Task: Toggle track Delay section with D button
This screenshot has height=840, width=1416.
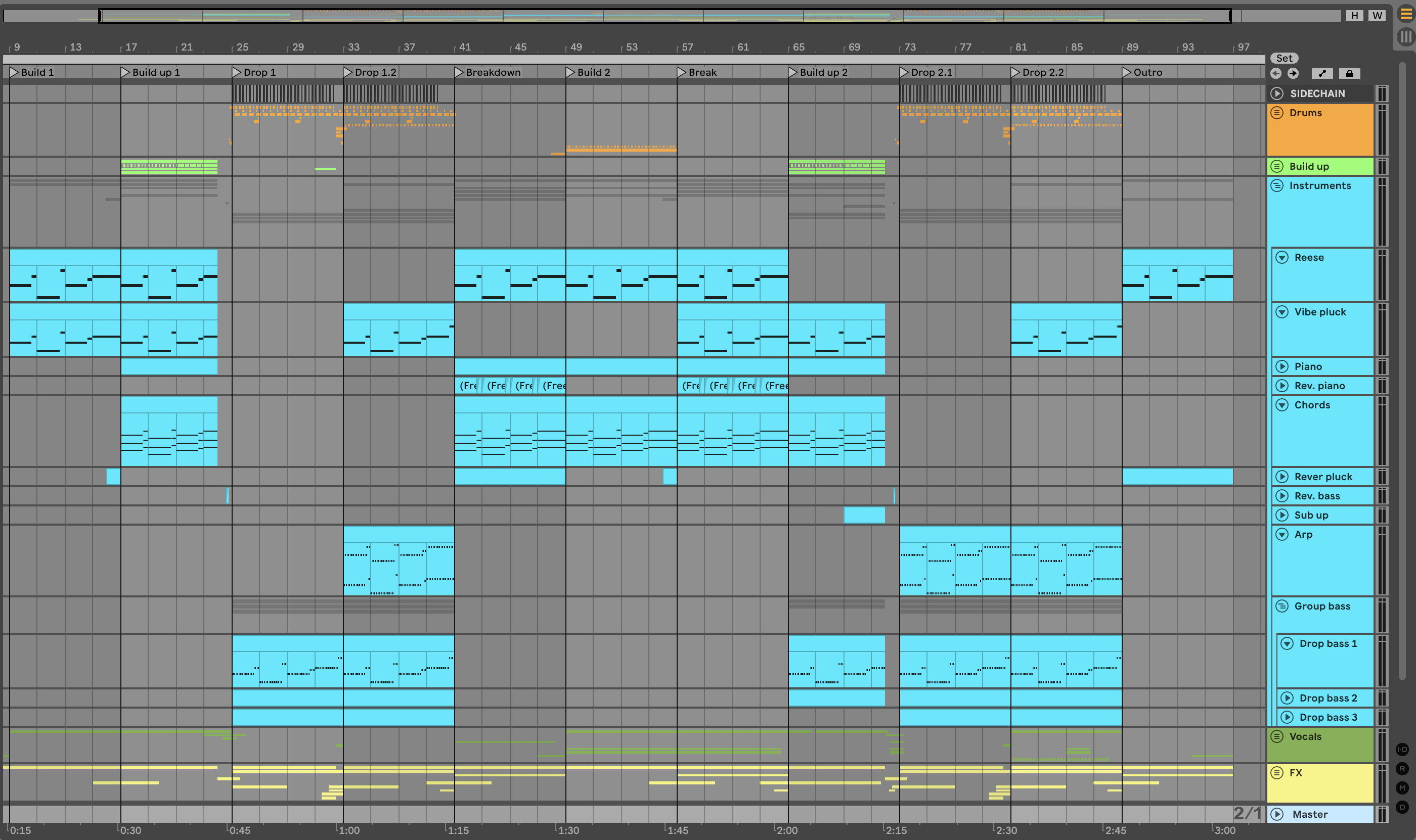Action: pyautogui.click(x=1402, y=807)
